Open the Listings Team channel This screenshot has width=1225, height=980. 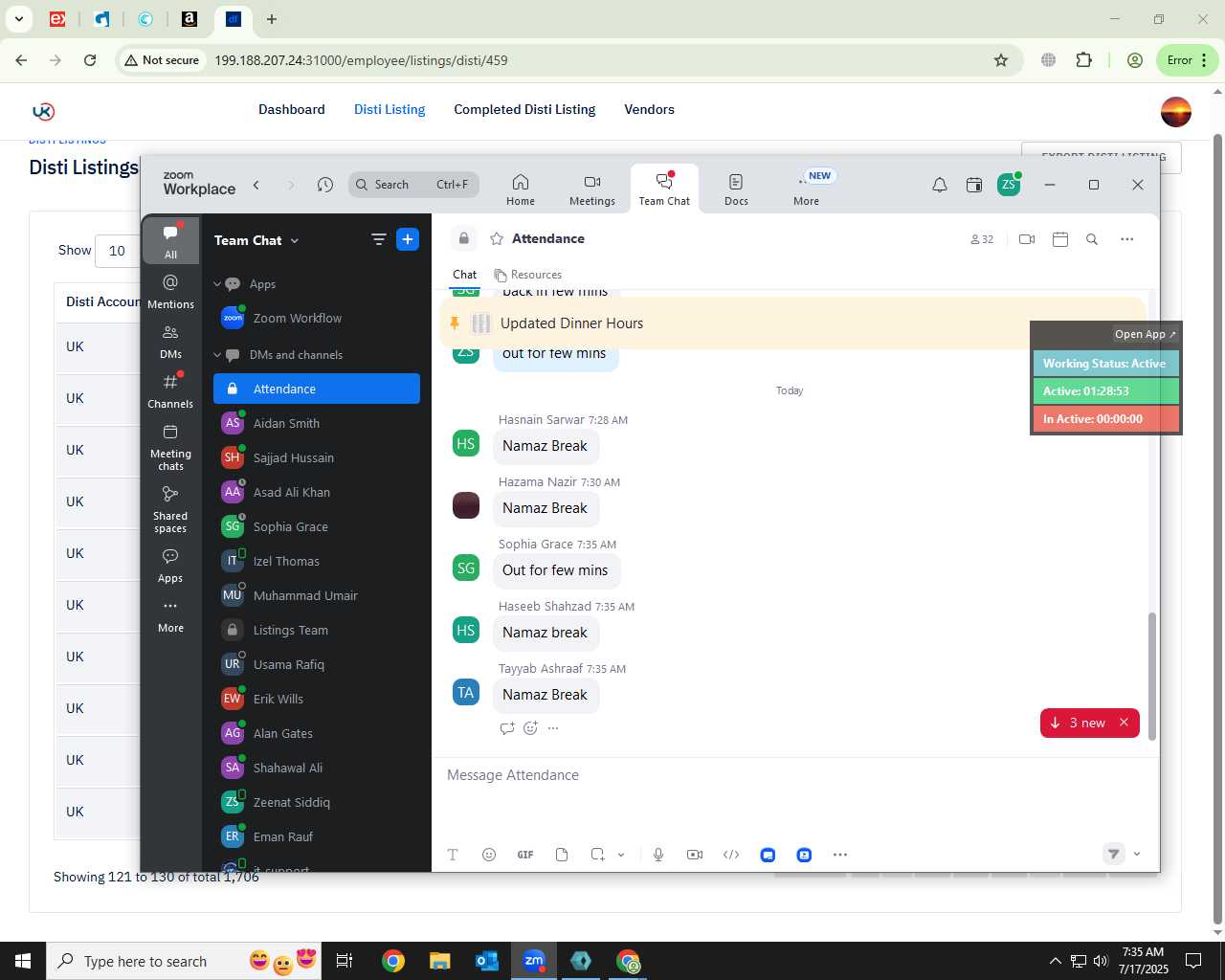(x=317, y=630)
